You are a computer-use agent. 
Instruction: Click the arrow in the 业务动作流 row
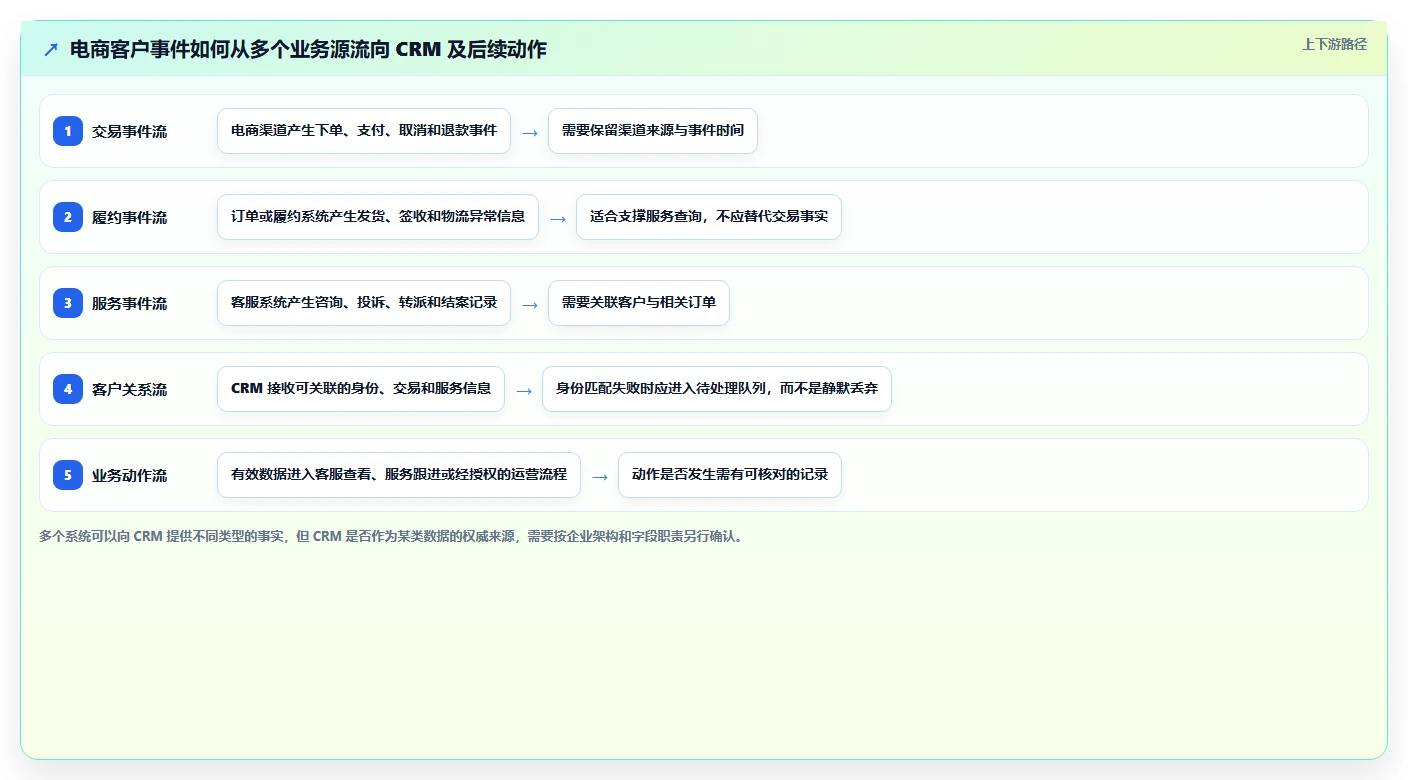(x=600, y=476)
